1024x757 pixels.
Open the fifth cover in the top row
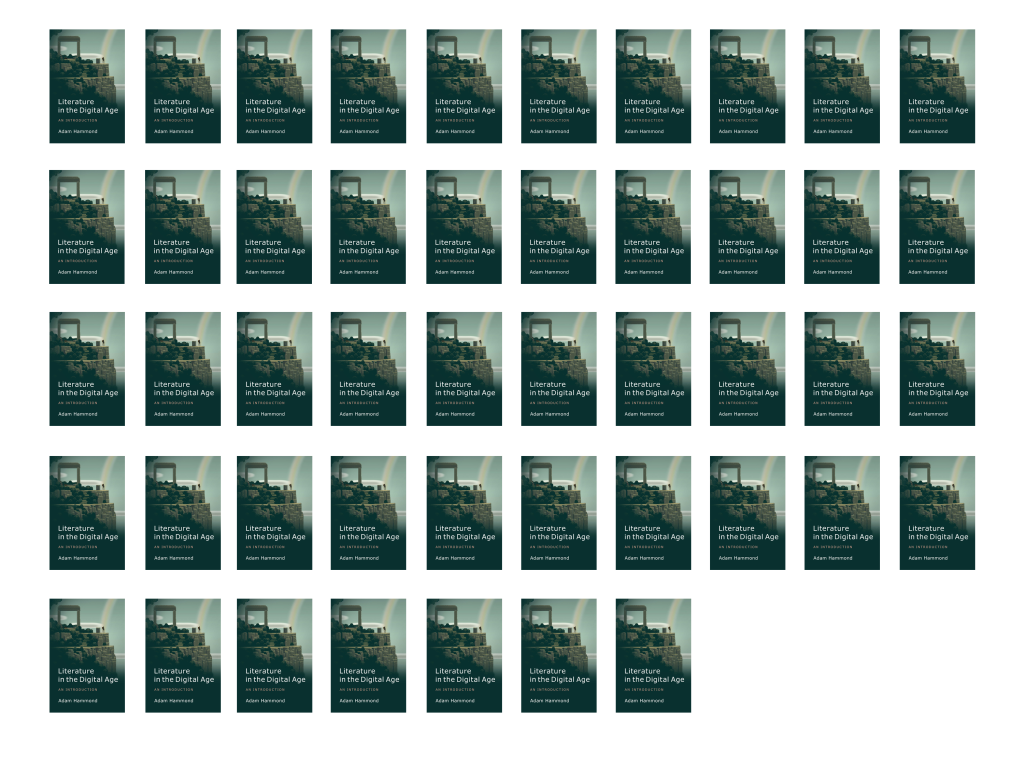tap(464, 86)
